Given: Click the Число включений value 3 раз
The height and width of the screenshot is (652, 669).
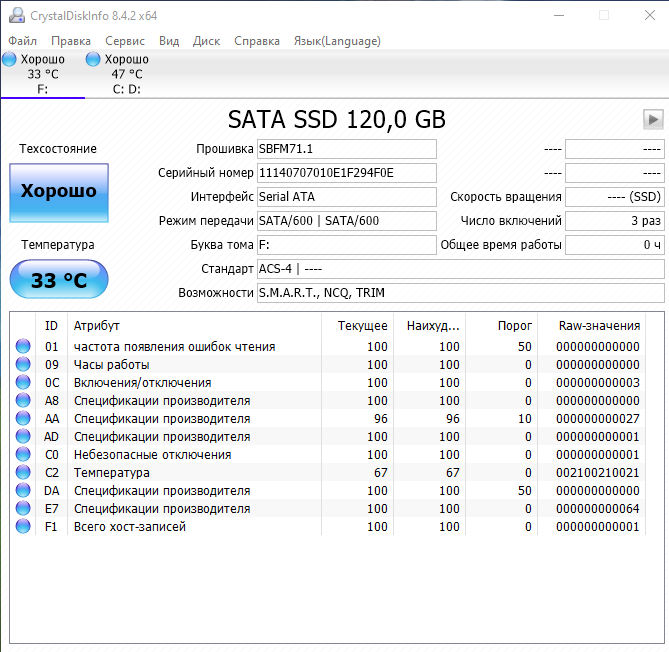Looking at the screenshot, I should click(615, 221).
